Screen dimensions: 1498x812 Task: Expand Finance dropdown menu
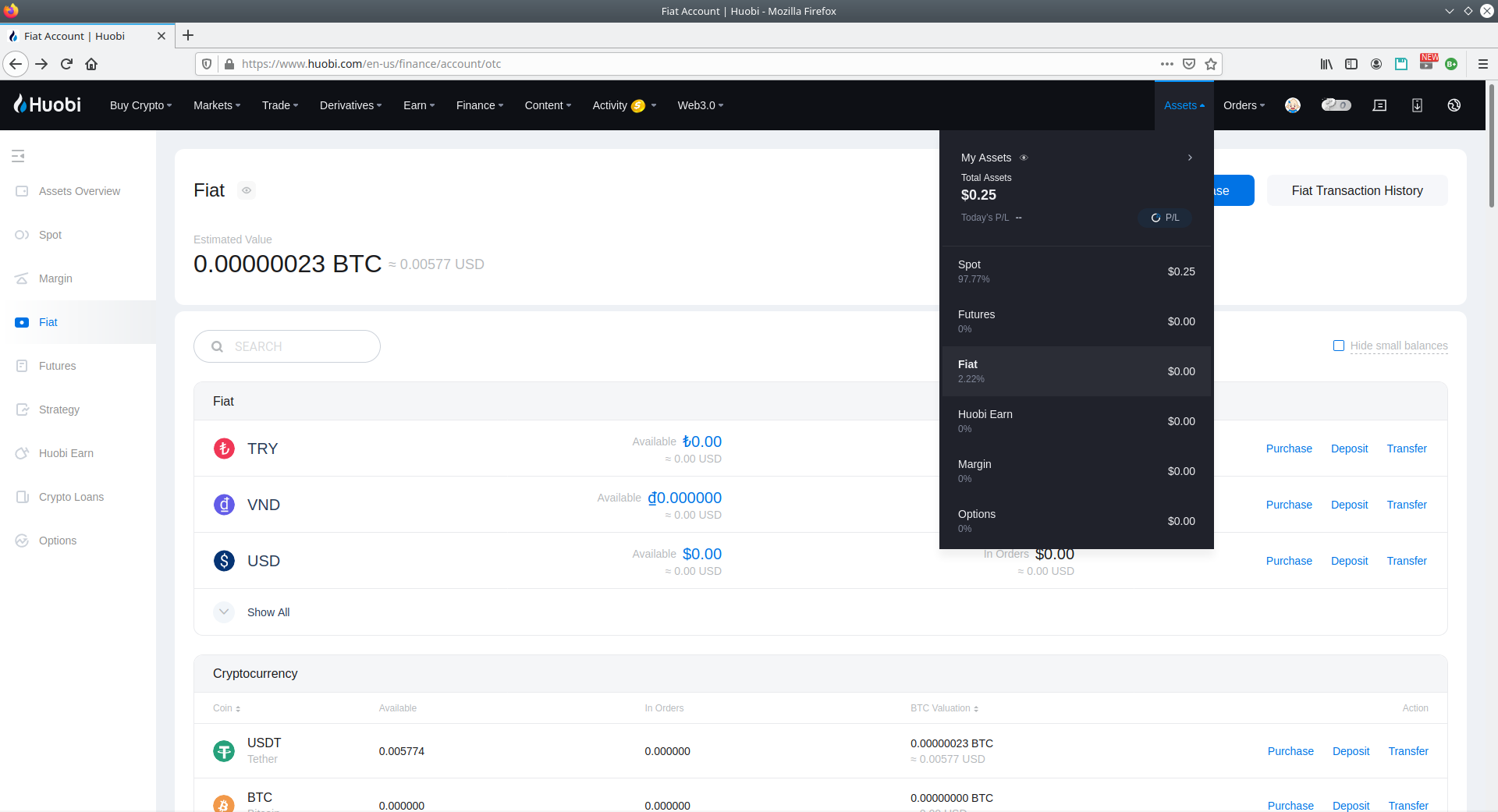pyautogui.click(x=480, y=105)
